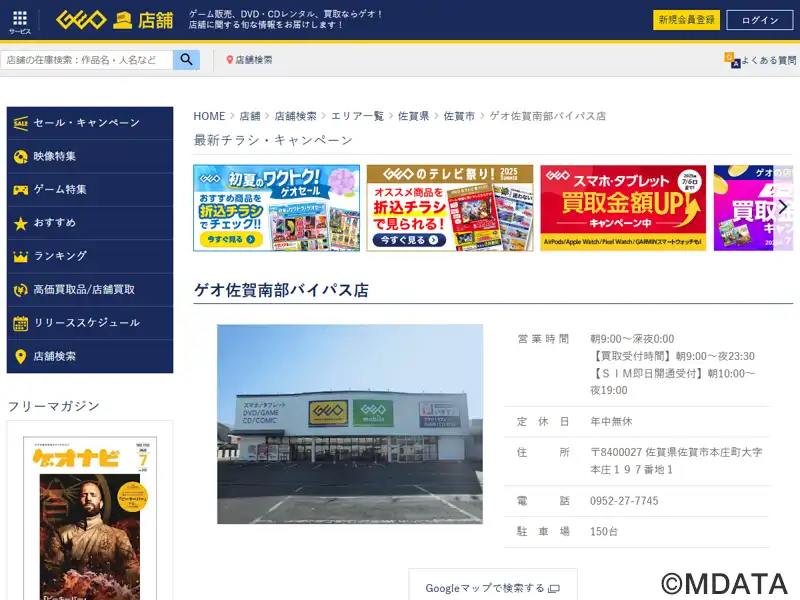This screenshot has height=600, width=800.
Task: Click the 150台 parking value
Action: pos(604,532)
